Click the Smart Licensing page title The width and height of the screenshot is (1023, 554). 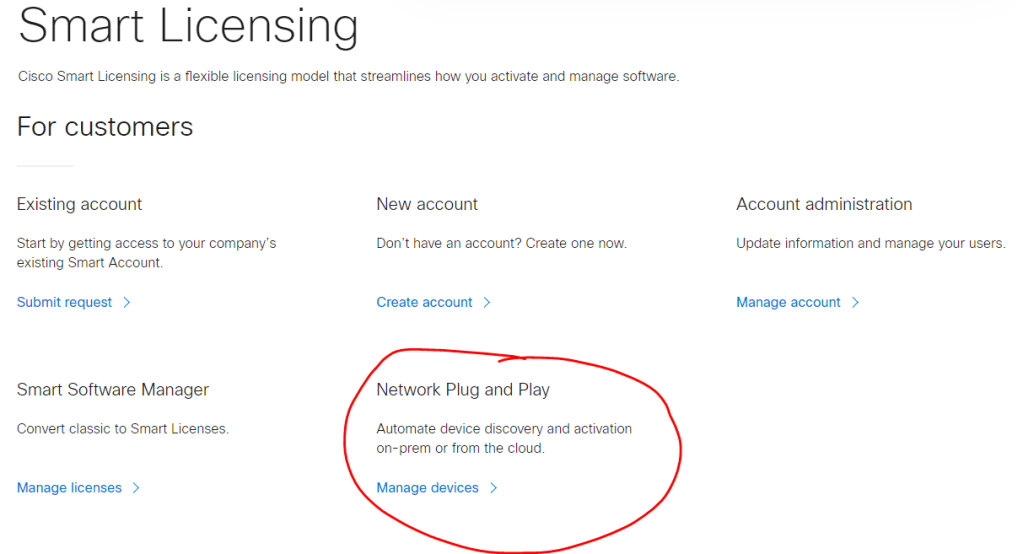188,27
